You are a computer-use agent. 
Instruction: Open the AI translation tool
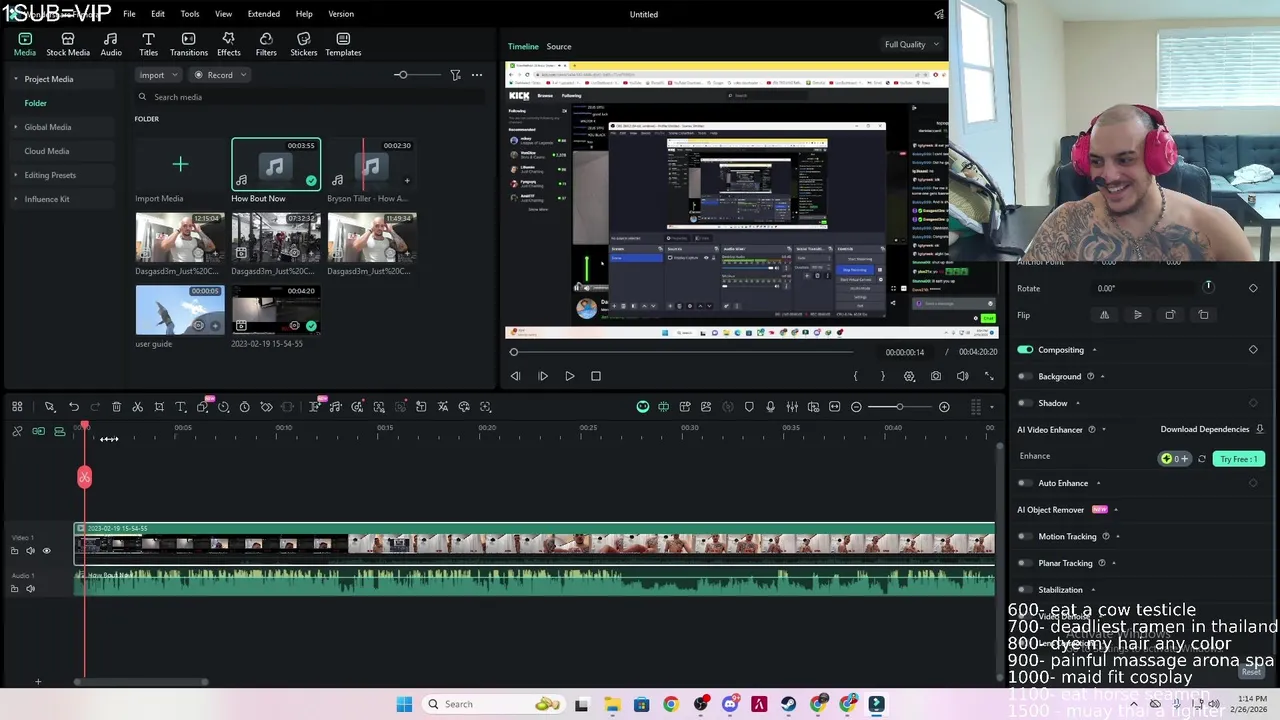pyautogui.click(x=443, y=407)
